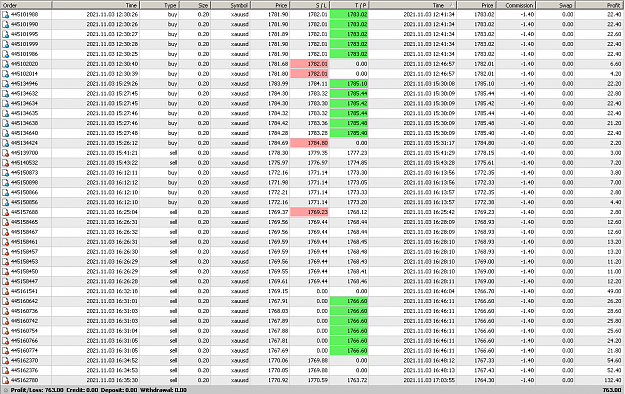Click the Type column header

(x=159, y=5)
